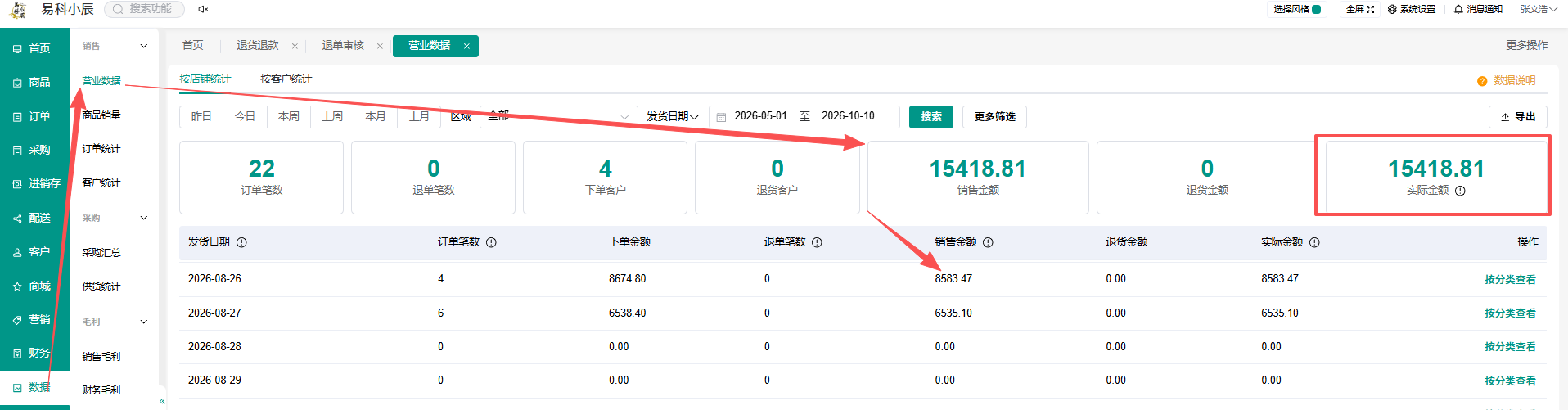This screenshot has width=1568, height=410.
Task: Open 客户 in the green sidebar
Action: tap(32, 251)
